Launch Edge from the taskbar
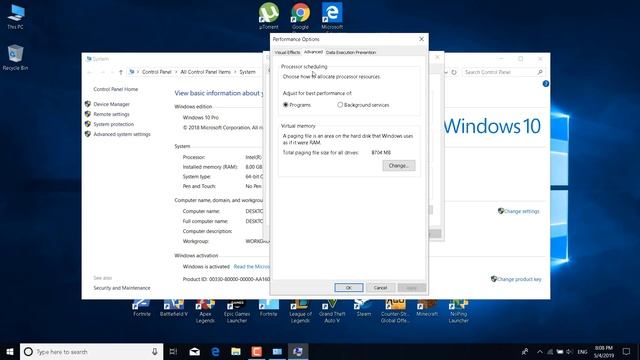Screen dimensions: 640x360 (x=215, y=351)
